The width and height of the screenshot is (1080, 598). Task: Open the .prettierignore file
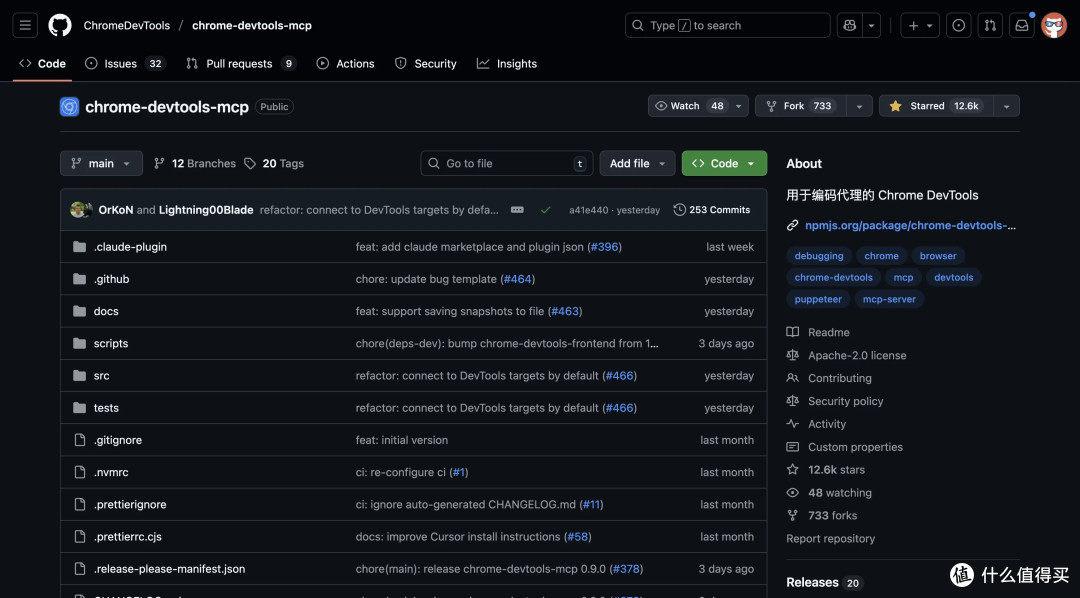coord(130,504)
